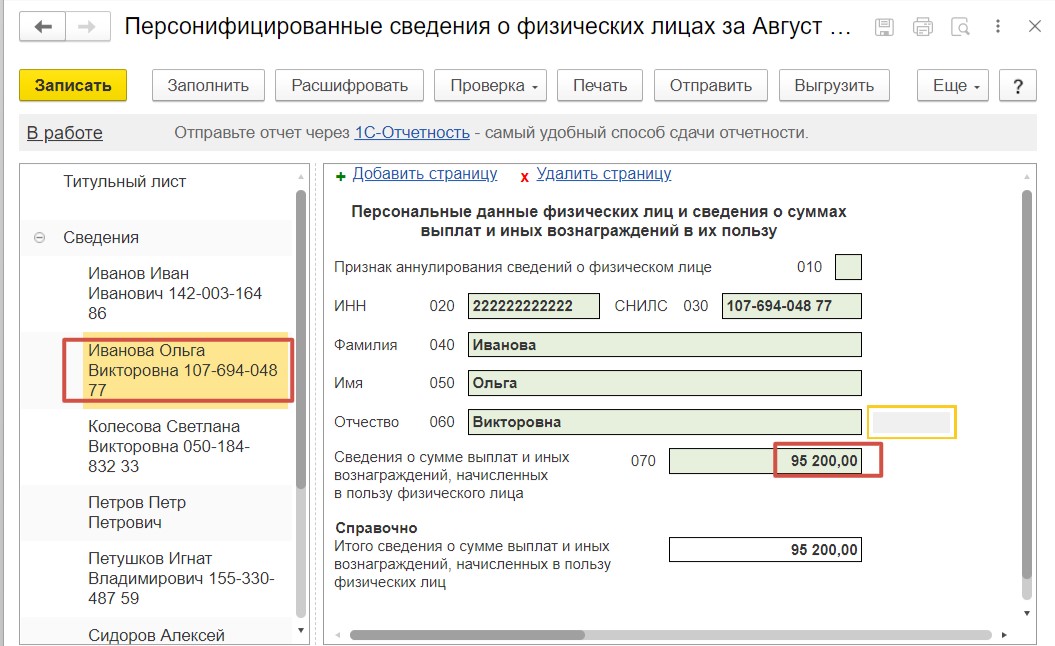Open the Проверка dropdown

[x=490, y=85]
